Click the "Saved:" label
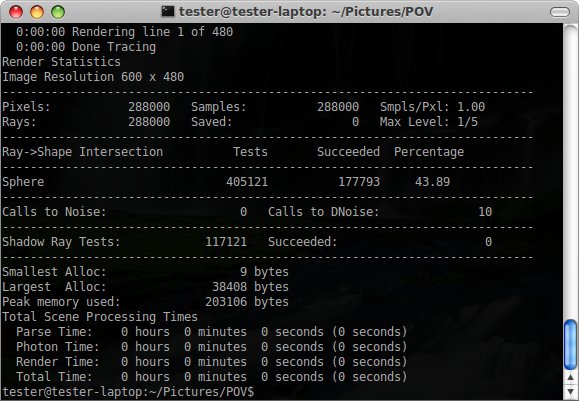This screenshot has width=579, height=401. (x=212, y=122)
